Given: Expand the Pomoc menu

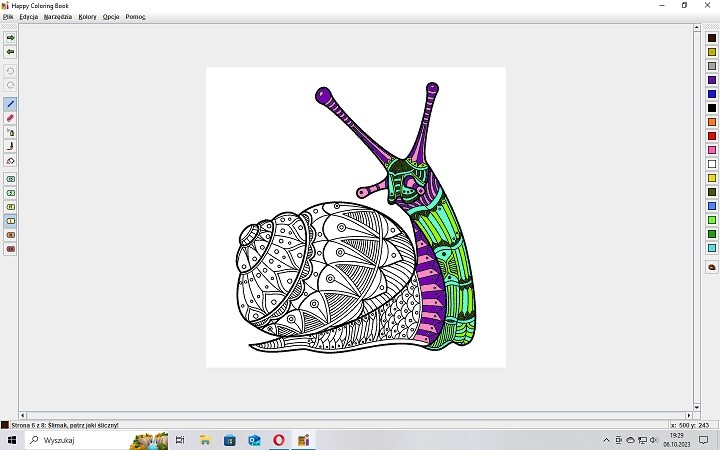Looking at the screenshot, I should [135, 17].
